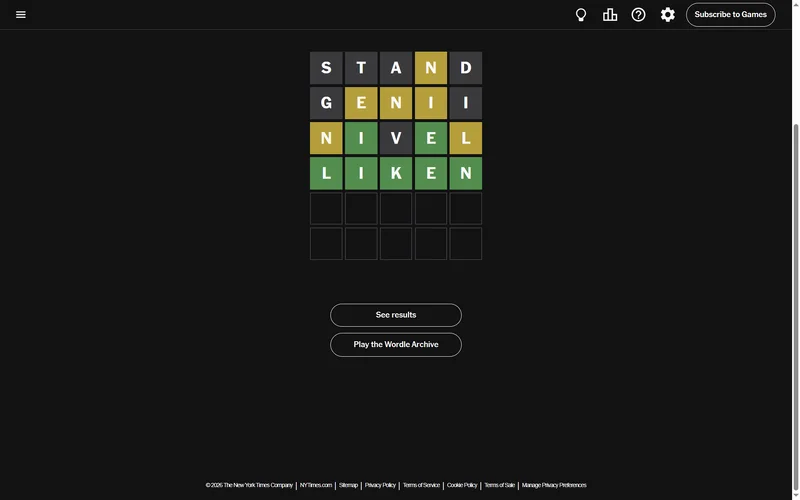Open the Privacy Policy footer link
The height and width of the screenshot is (500, 800).
[x=380, y=485]
